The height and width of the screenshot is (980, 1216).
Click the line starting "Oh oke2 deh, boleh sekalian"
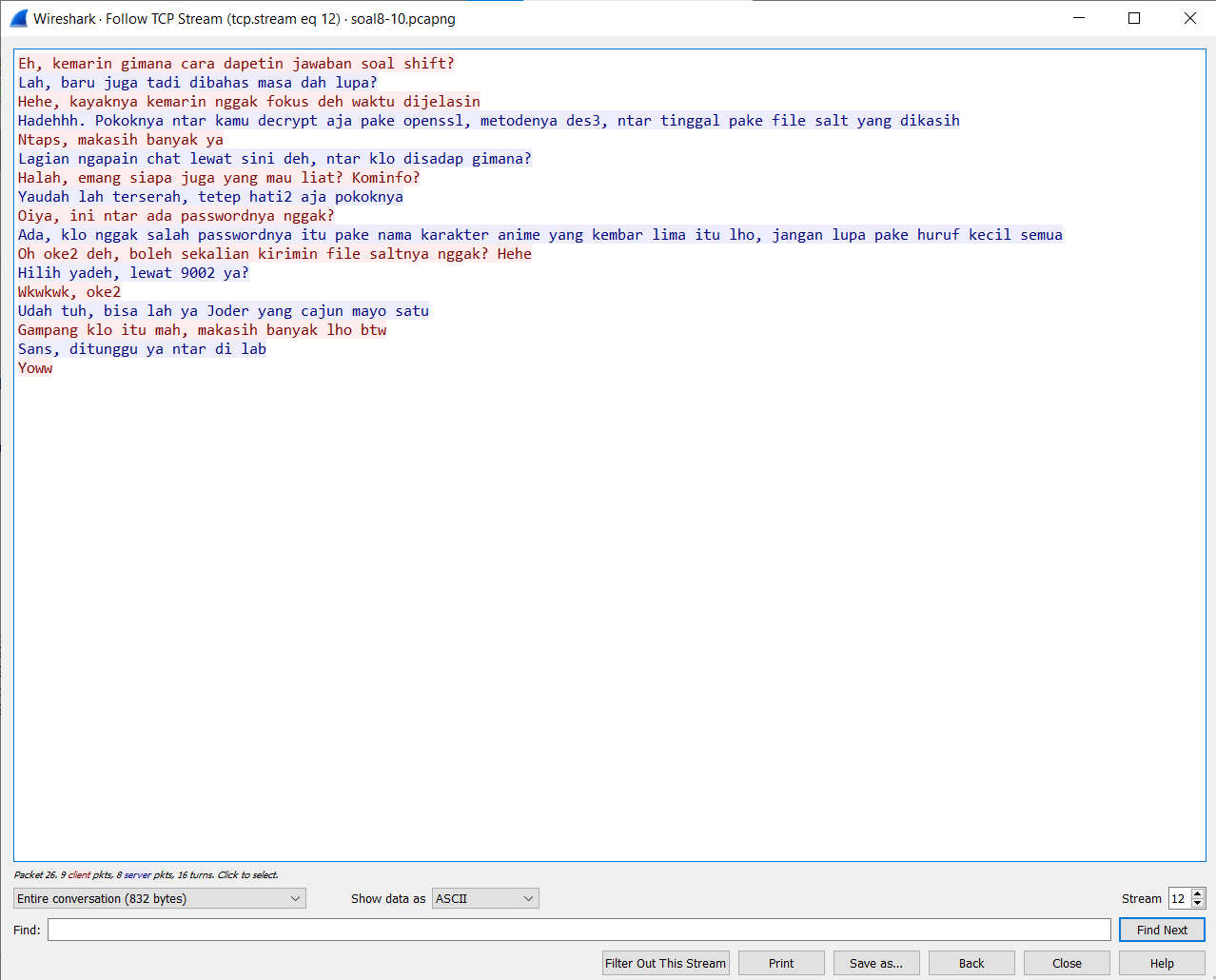pyautogui.click(x=275, y=254)
